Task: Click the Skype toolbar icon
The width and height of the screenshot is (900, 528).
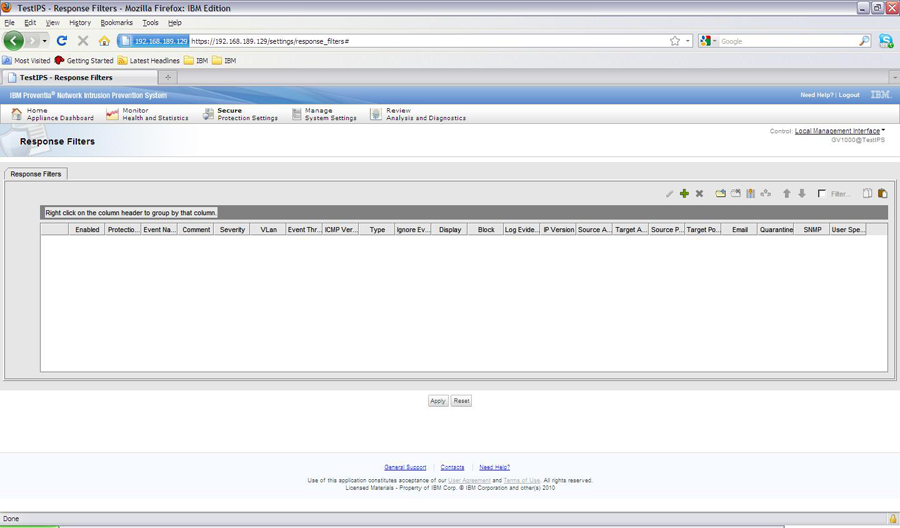Action: tap(886, 41)
